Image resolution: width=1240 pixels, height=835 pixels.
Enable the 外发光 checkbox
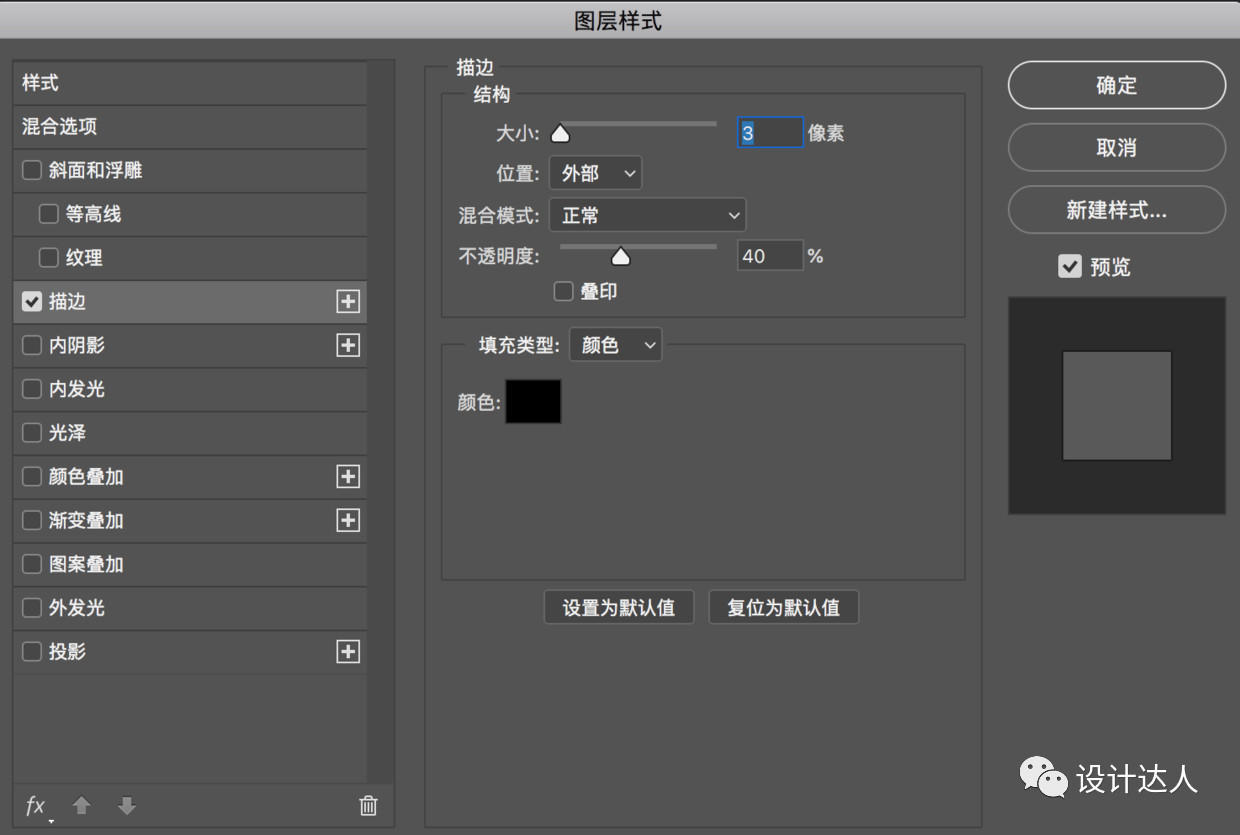click(x=32, y=608)
